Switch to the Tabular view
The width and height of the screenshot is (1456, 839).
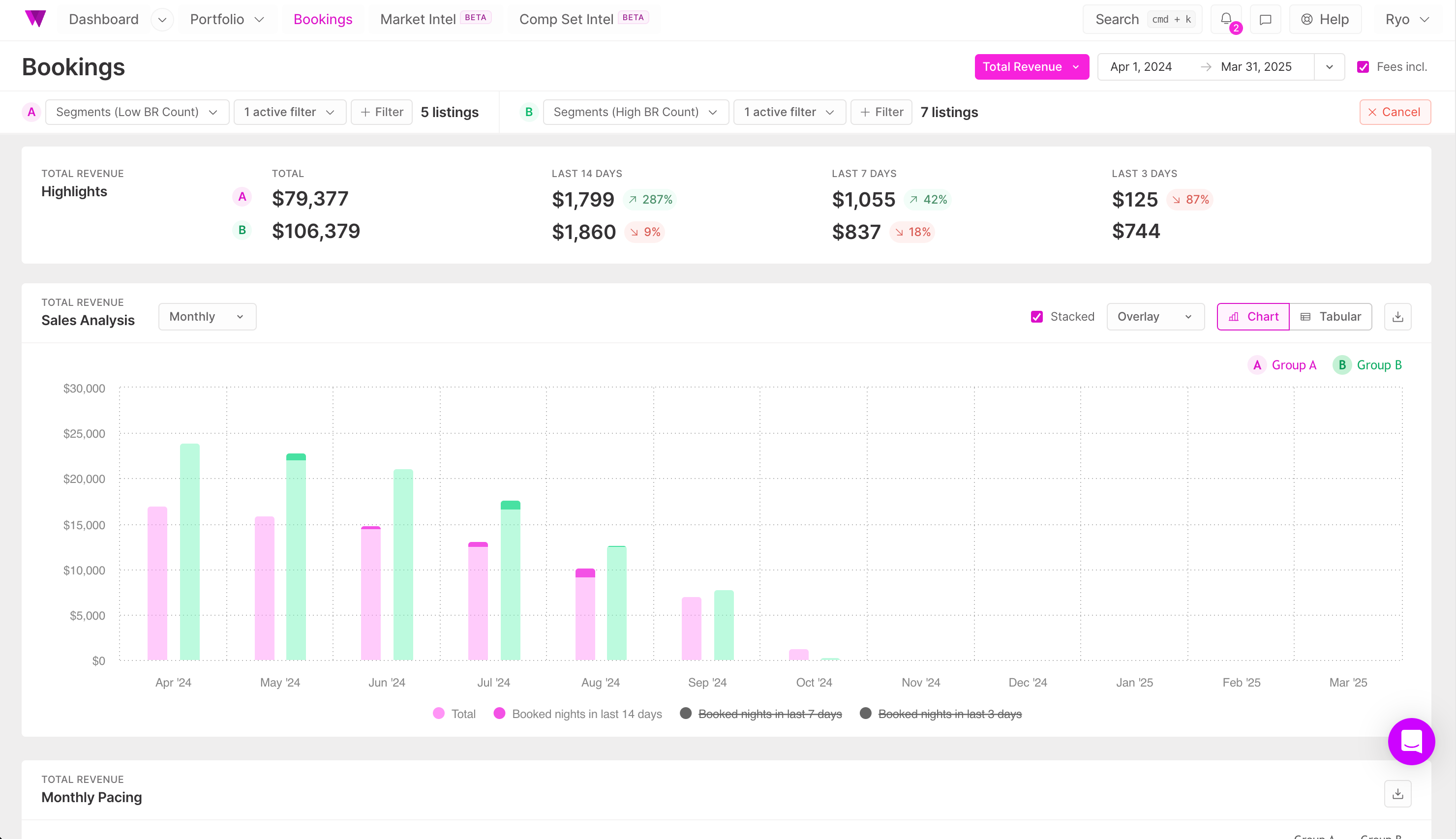click(x=1331, y=316)
